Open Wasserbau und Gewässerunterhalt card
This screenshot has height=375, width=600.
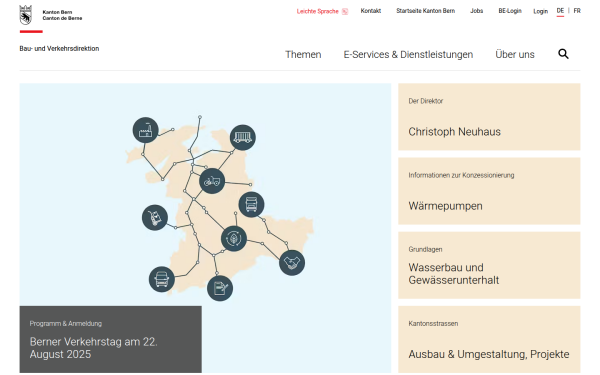coord(489,265)
